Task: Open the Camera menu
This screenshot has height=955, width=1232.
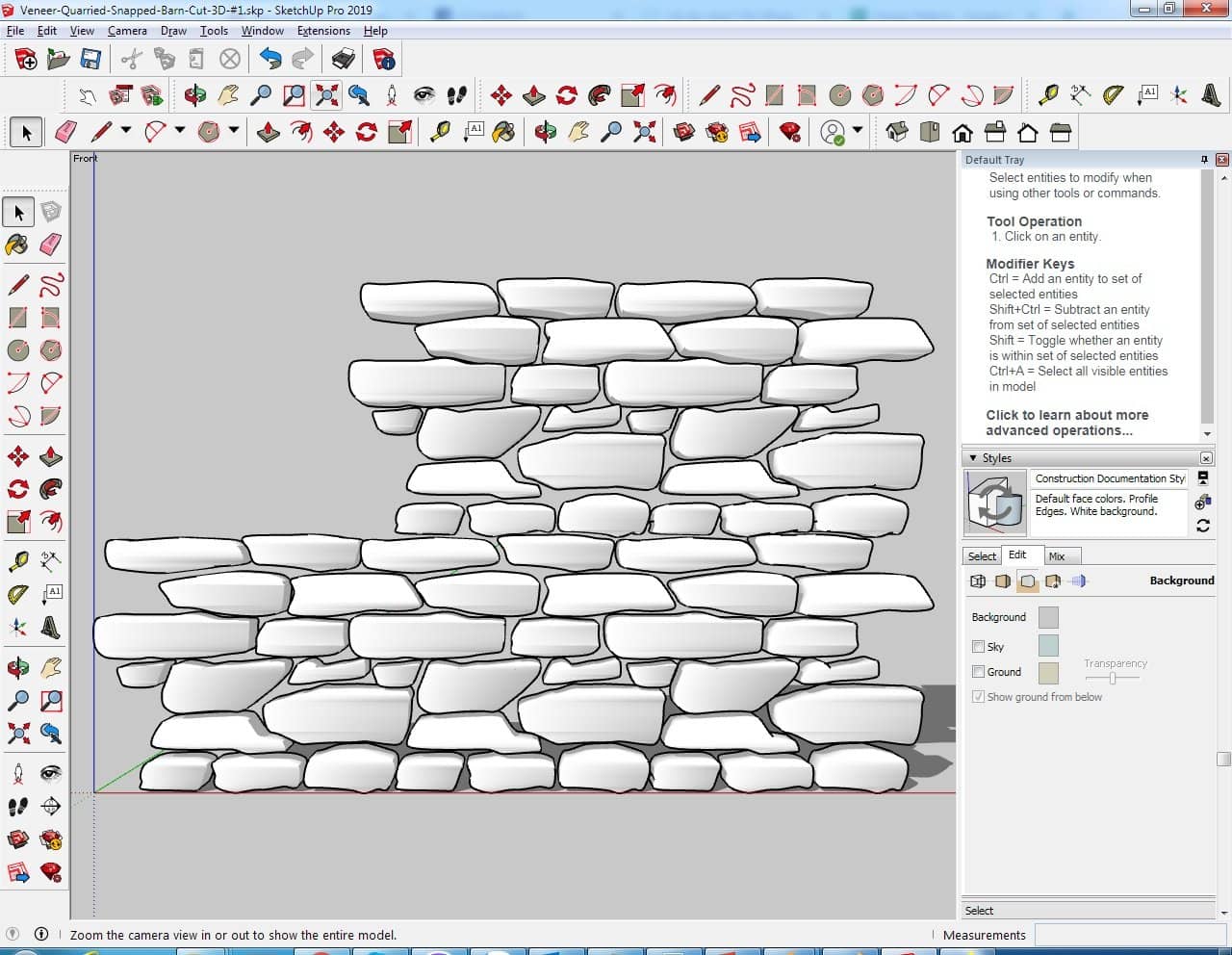Action: click(127, 31)
